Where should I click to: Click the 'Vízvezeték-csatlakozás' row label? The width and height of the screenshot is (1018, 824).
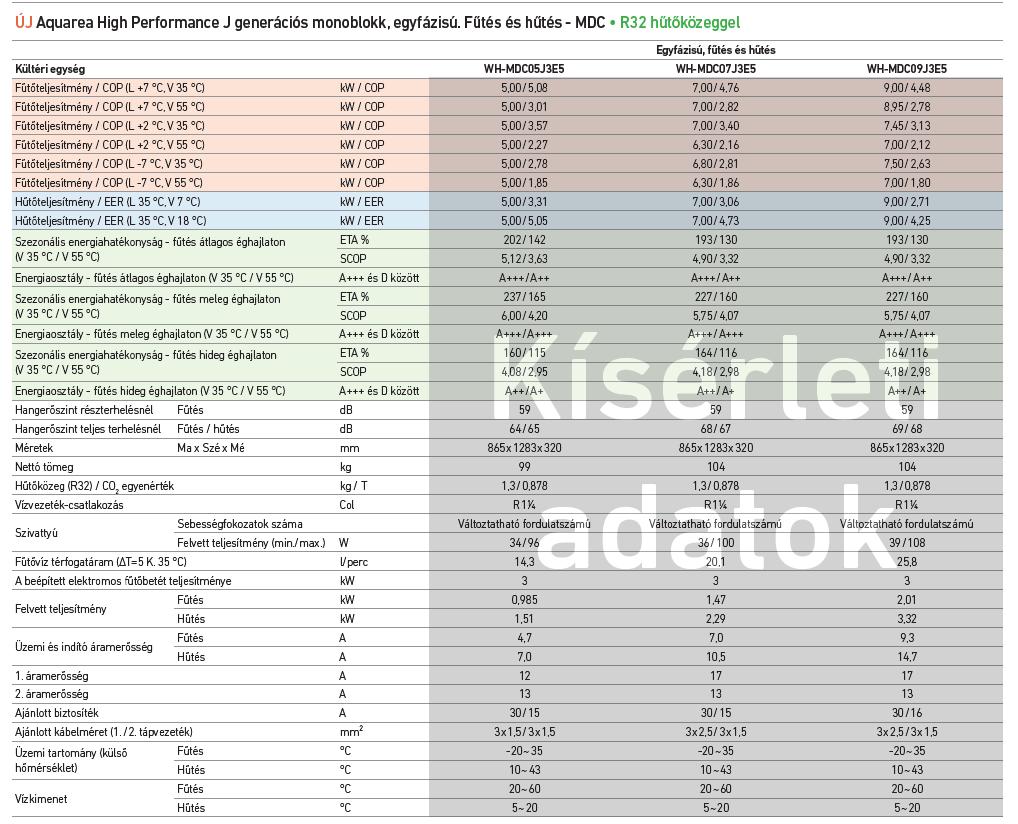69,505
